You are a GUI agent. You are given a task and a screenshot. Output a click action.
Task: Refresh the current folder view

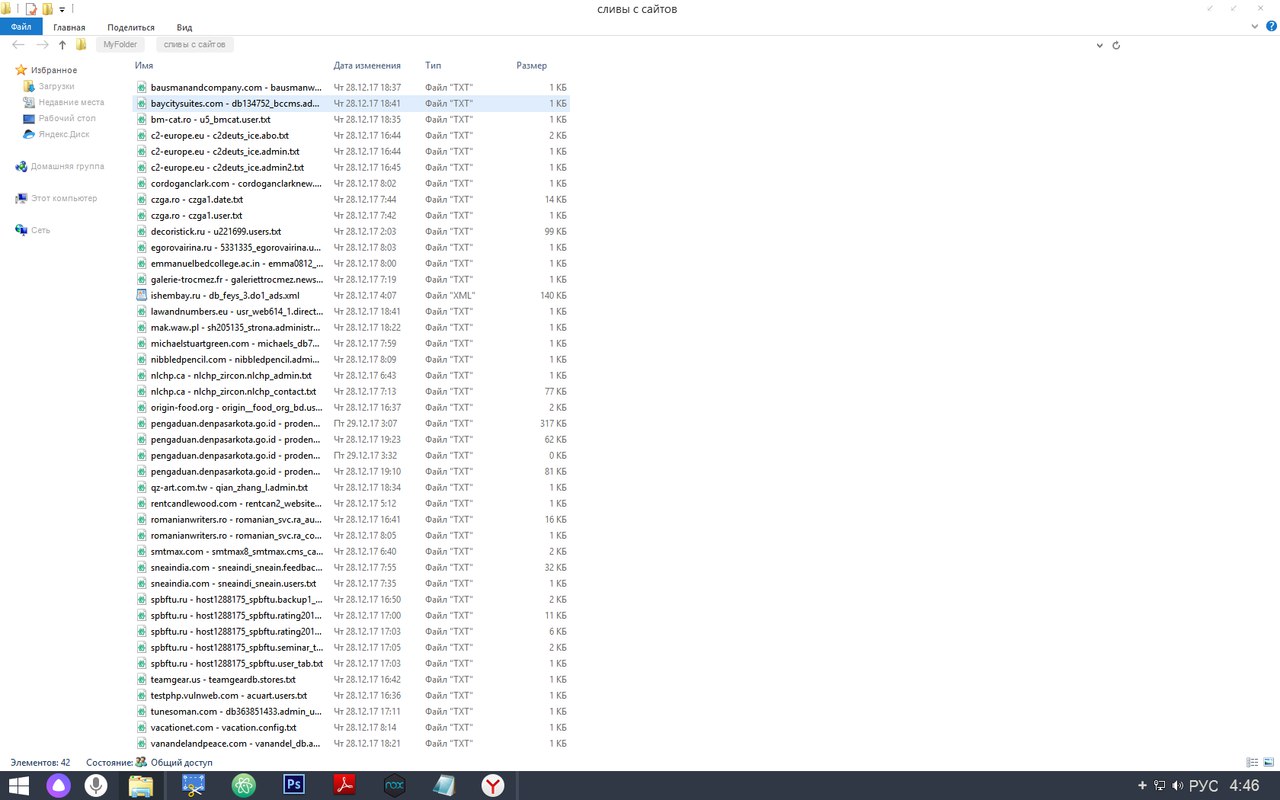[x=1116, y=45]
